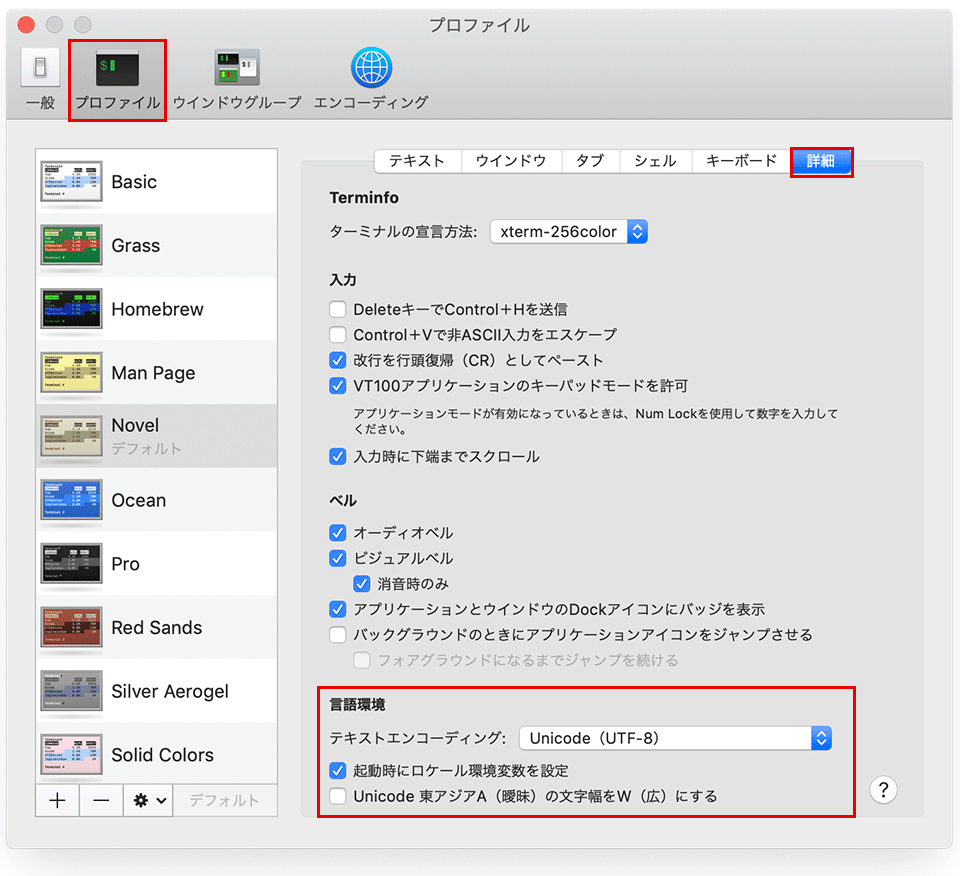This screenshot has height=876, width=960.
Task: Uncheck 起動時にロケール環境変数を設定
Action: (x=338, y=771)
